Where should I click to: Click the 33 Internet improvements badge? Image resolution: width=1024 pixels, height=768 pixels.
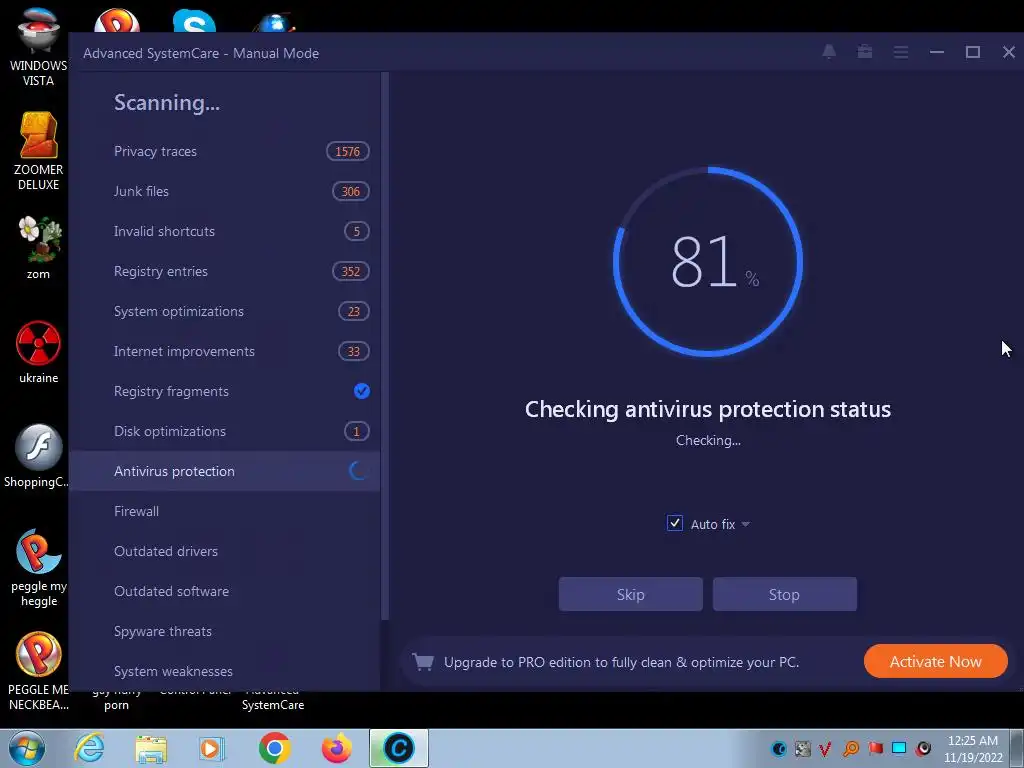353,351
